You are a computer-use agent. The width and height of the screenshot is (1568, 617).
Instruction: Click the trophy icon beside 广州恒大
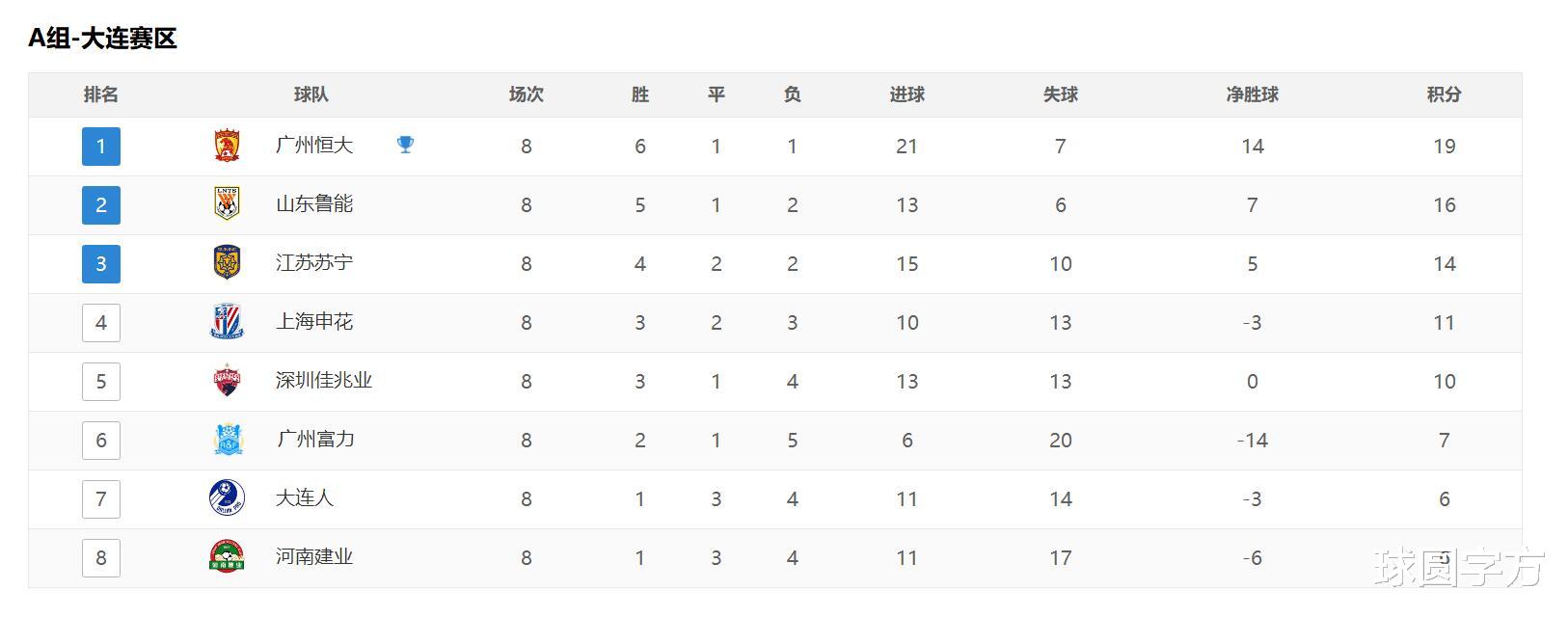(405, 145)
